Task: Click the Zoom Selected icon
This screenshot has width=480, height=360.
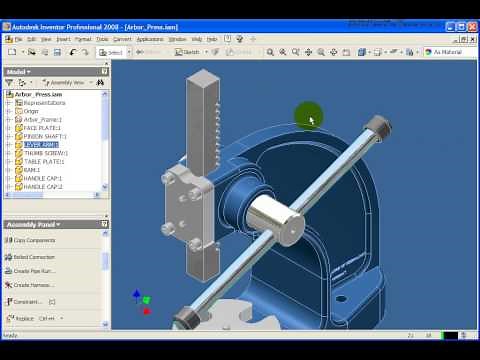Action: 321,52
